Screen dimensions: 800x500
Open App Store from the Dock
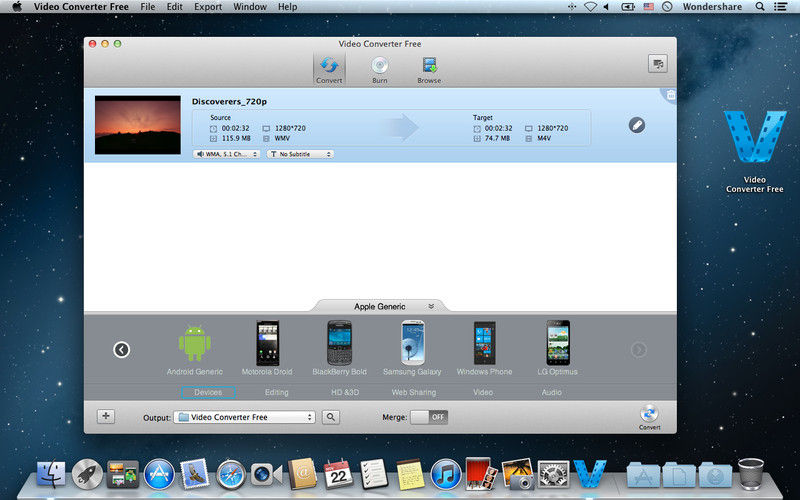[x=159, y=474]
